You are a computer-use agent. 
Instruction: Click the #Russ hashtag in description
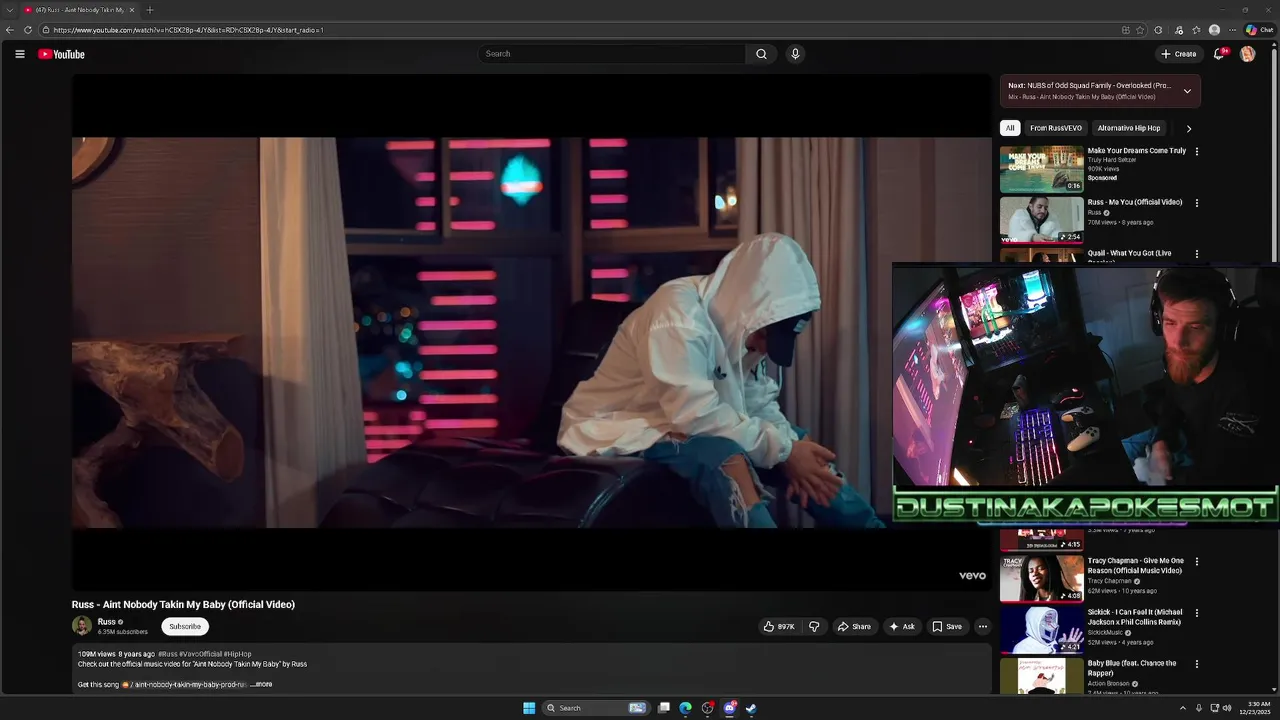(x=167, y=654)
